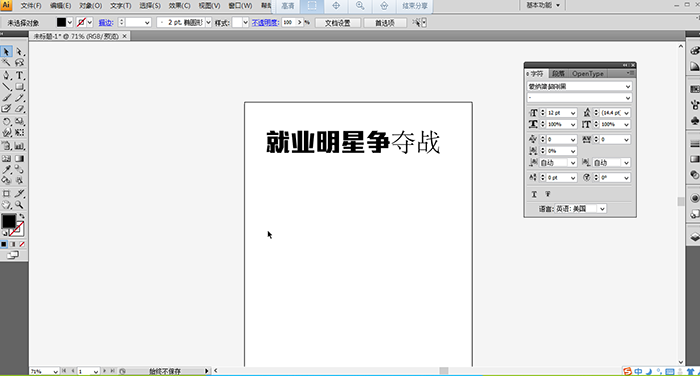Select the Line Segment tool
The width and height of the screenshot is (700, 376).
6,87
